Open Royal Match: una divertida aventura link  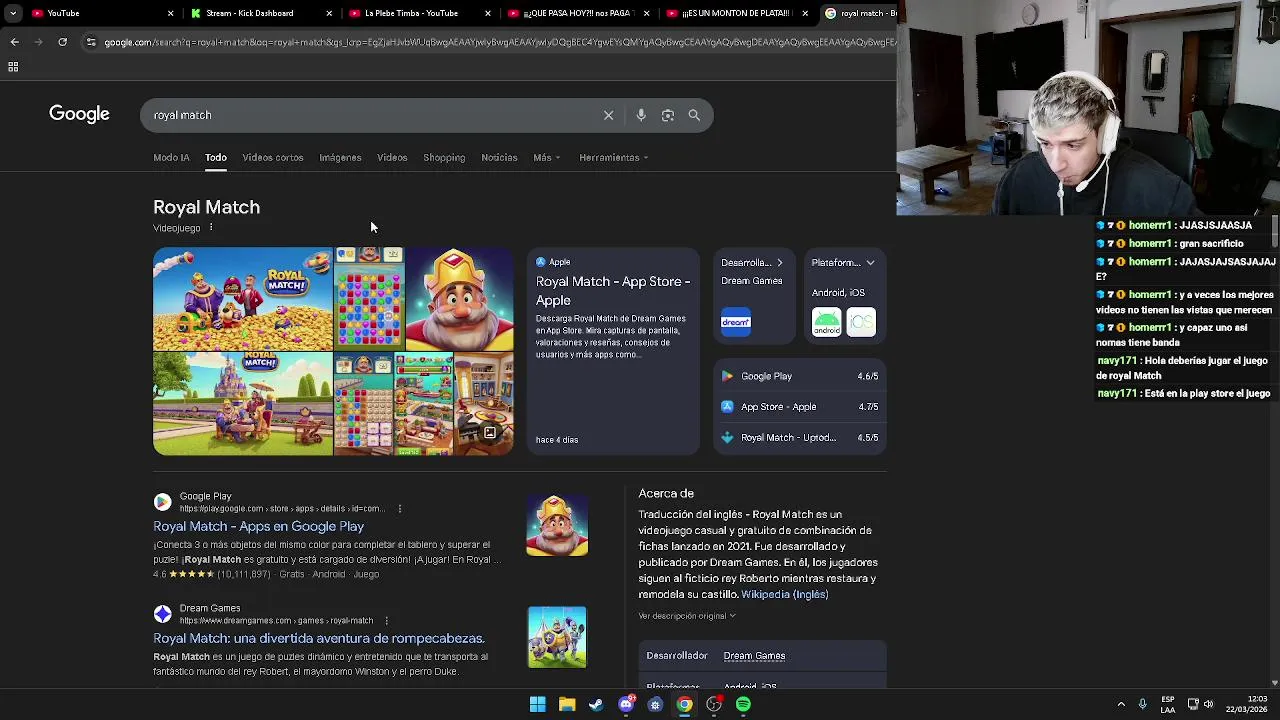click(318, 638)
